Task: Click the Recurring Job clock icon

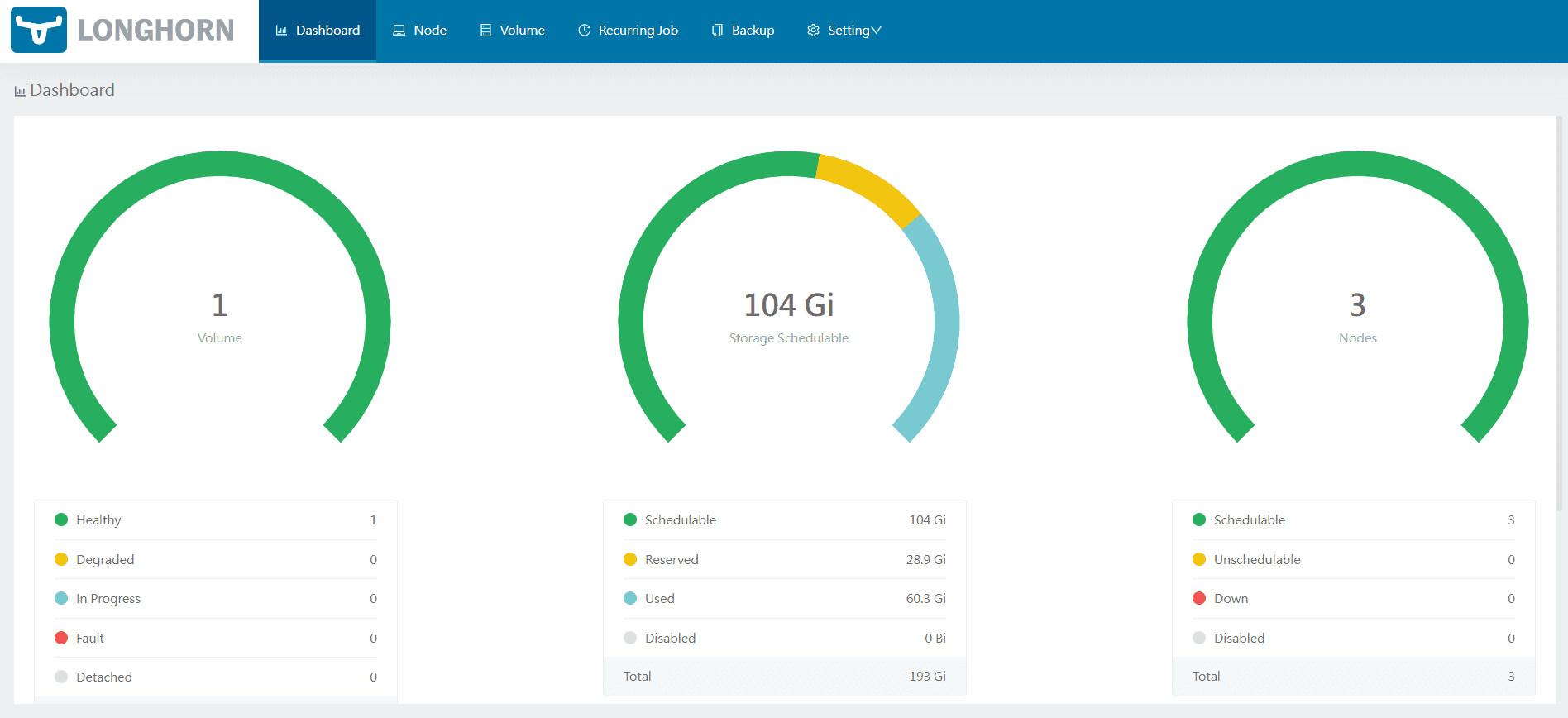Action: pos(584,31)
